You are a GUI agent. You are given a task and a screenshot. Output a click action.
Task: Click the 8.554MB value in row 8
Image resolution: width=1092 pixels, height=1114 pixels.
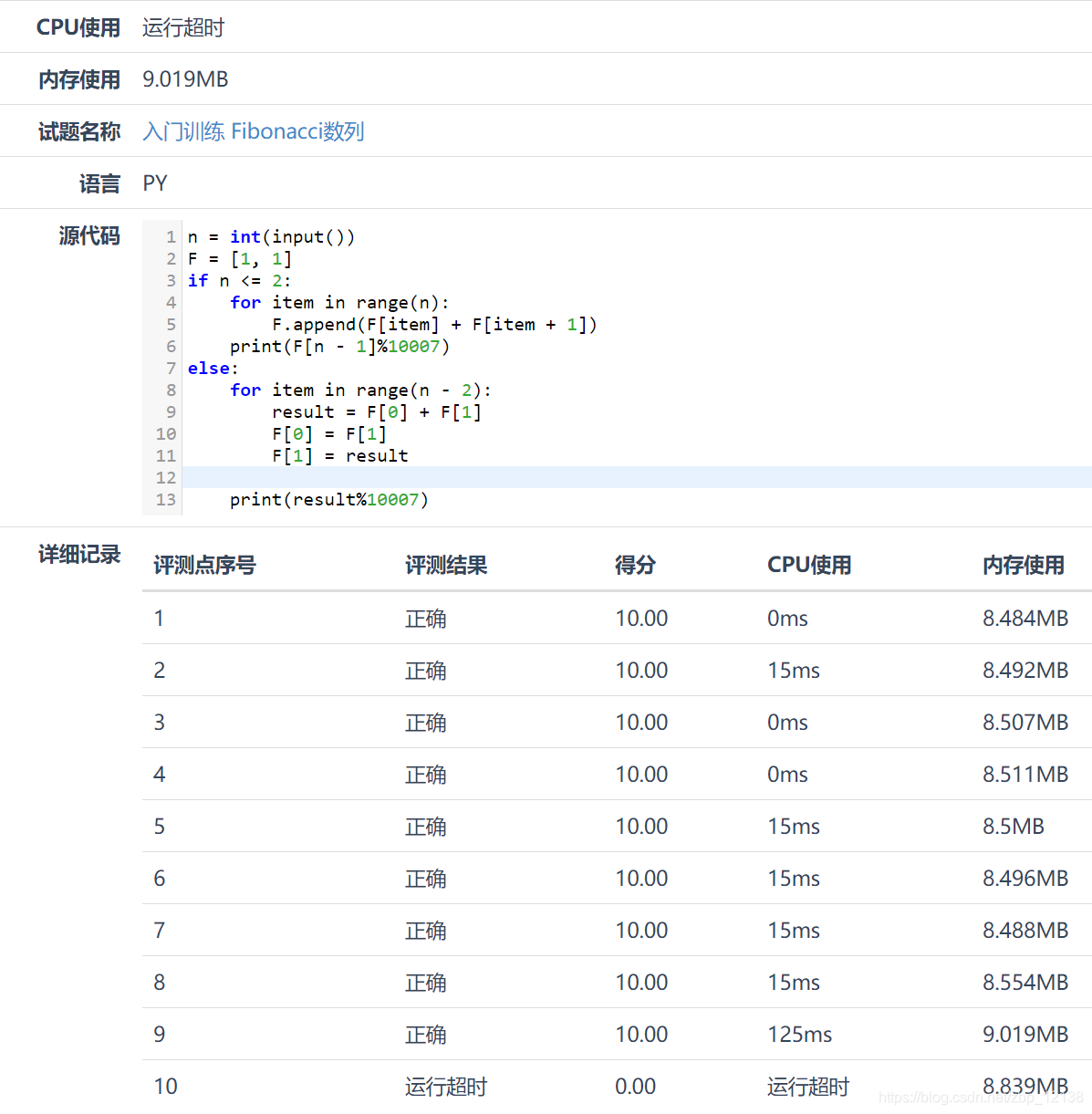(1025, 983)
